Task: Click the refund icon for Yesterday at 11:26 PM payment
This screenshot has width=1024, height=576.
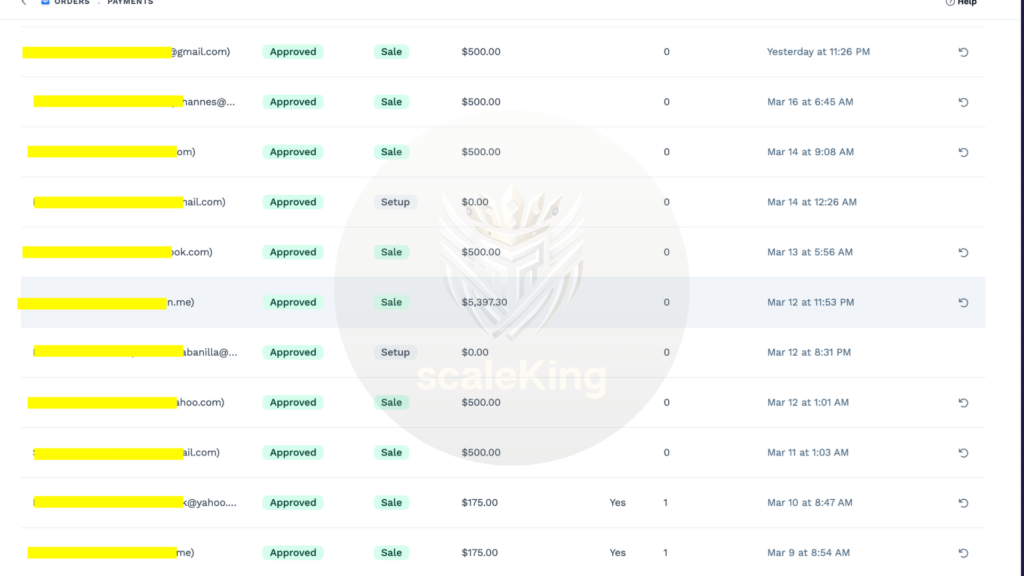Action: point(963,52)
